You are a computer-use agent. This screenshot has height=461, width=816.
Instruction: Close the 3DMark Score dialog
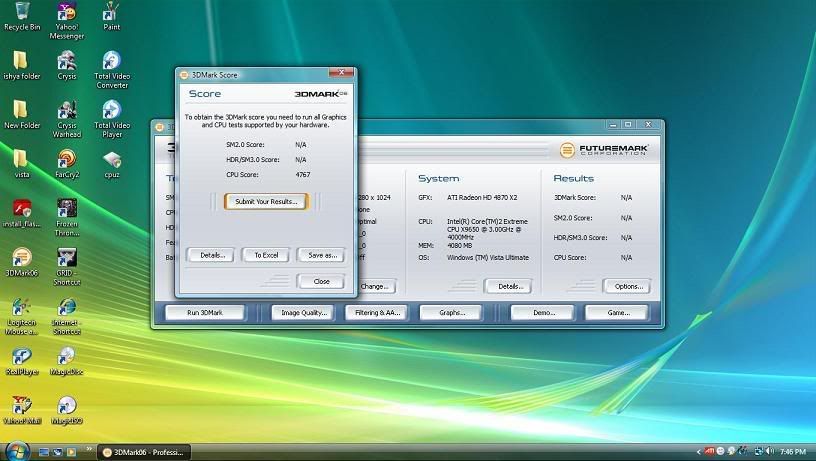pyautogui.click(x=321, y=282)
